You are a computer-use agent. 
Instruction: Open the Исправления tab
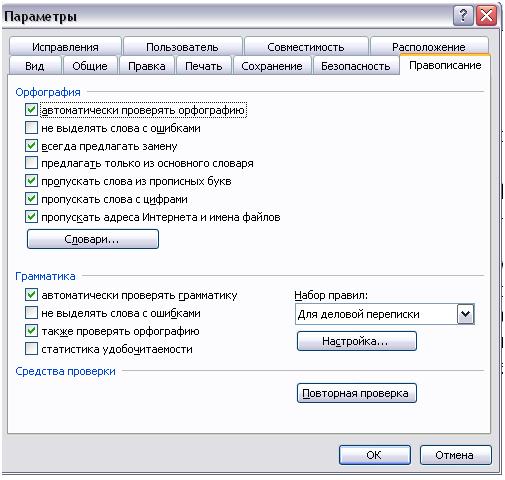point(65,47)
